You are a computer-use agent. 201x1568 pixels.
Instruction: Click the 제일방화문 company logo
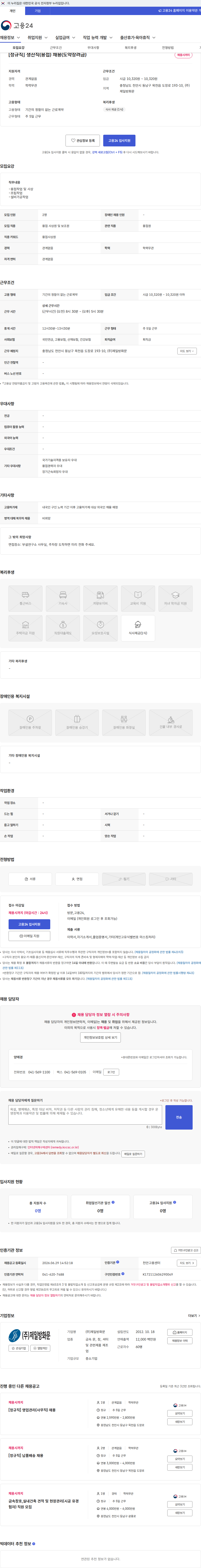(x=29, y=1336)
